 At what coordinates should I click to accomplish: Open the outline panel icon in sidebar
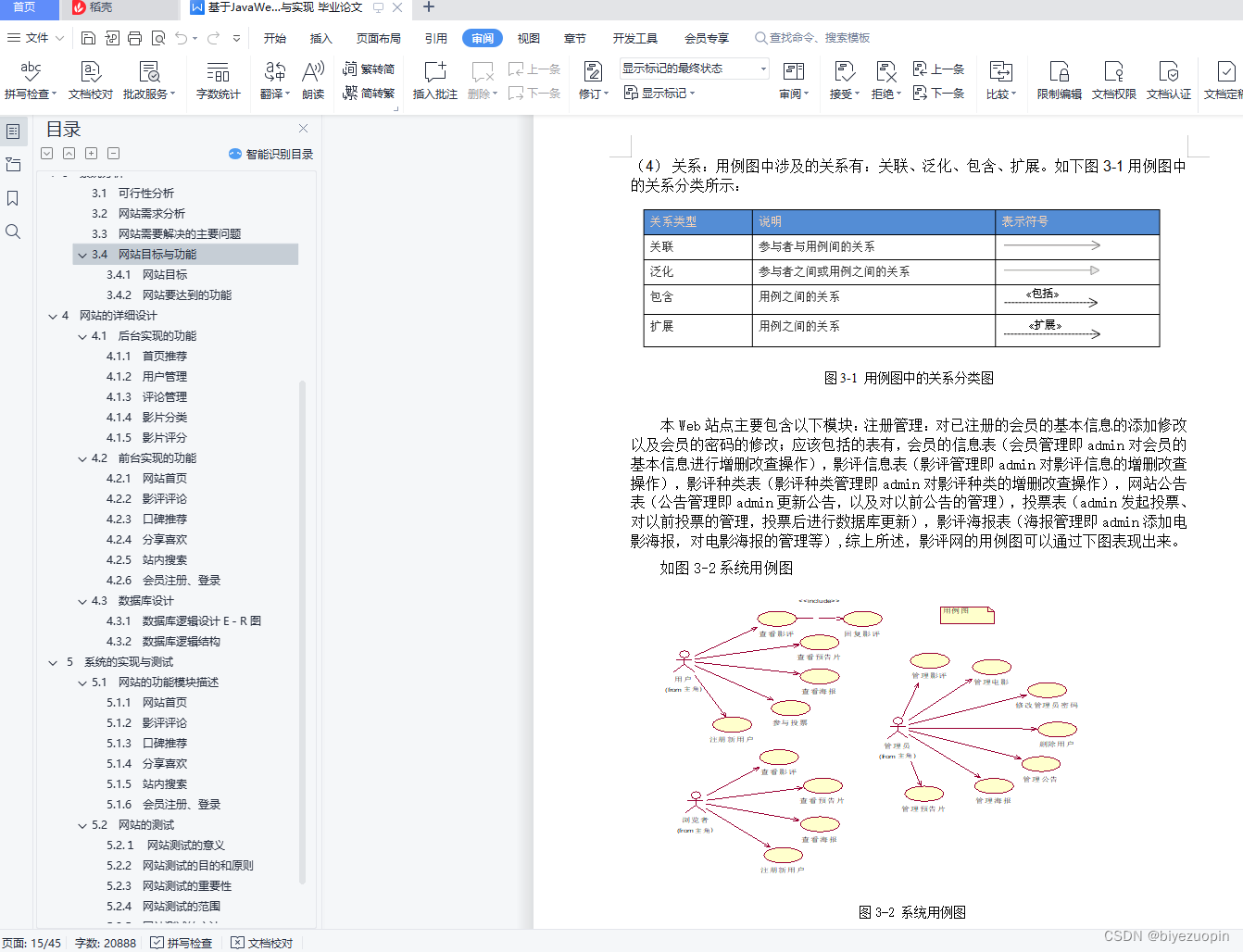click(13, 132)
